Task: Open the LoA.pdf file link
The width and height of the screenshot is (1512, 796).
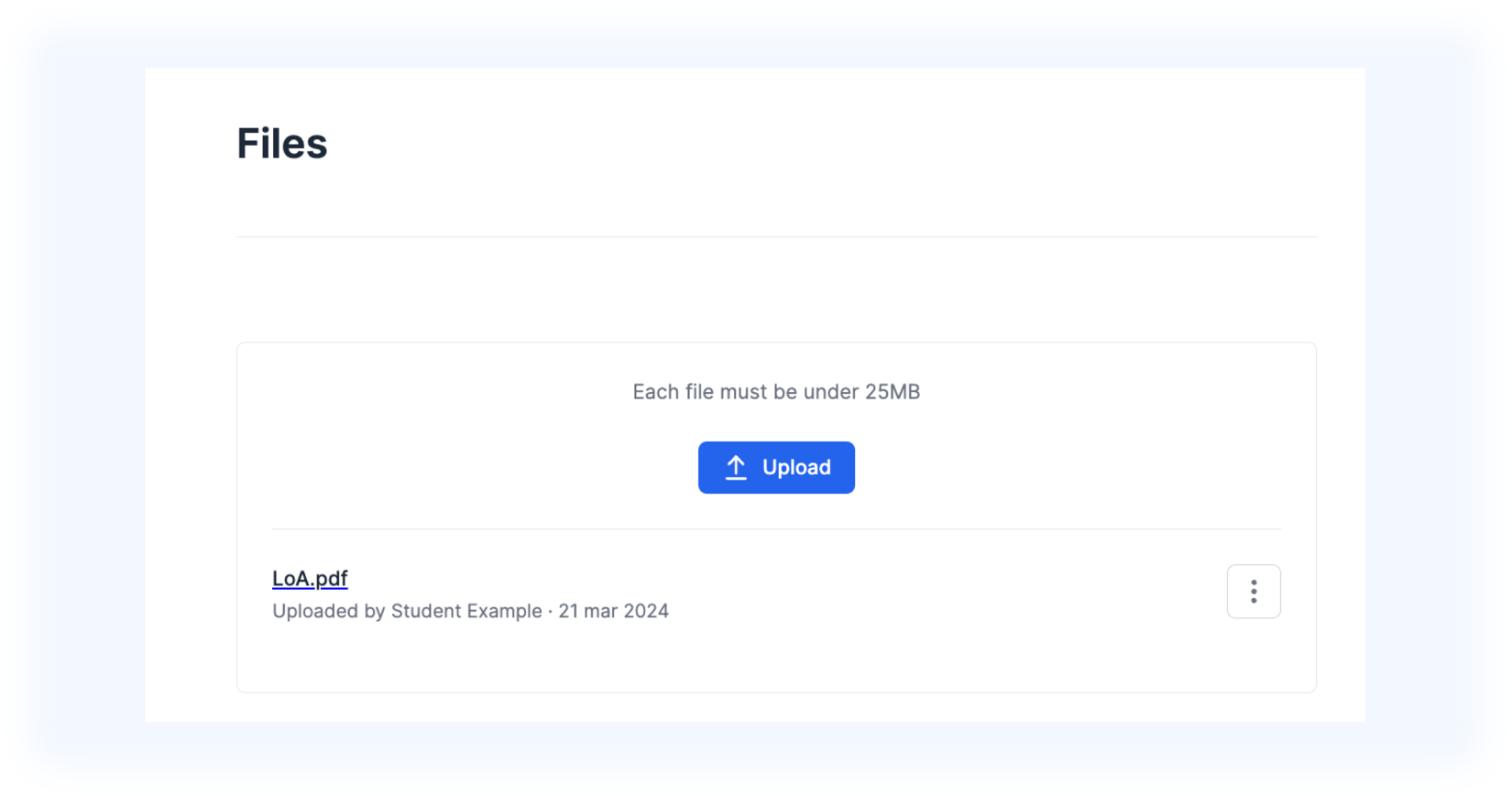Action: 310,579
